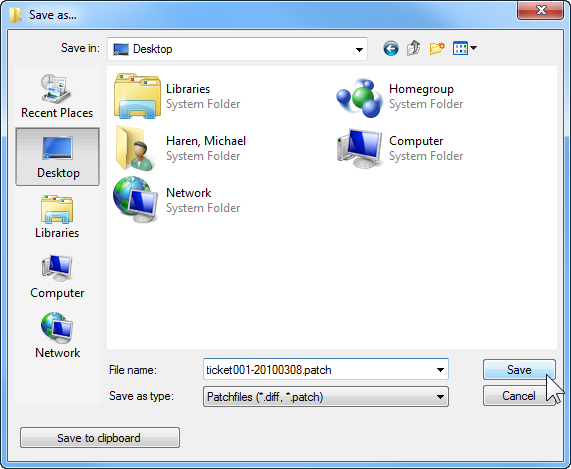Expand the Save in location dropdown
Viewport: 571px width, 469px height.
click(359, 49)
